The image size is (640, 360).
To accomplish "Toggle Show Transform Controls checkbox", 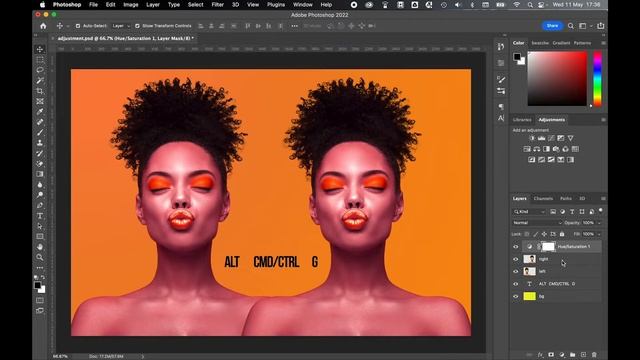I will (x=137, y=26).
